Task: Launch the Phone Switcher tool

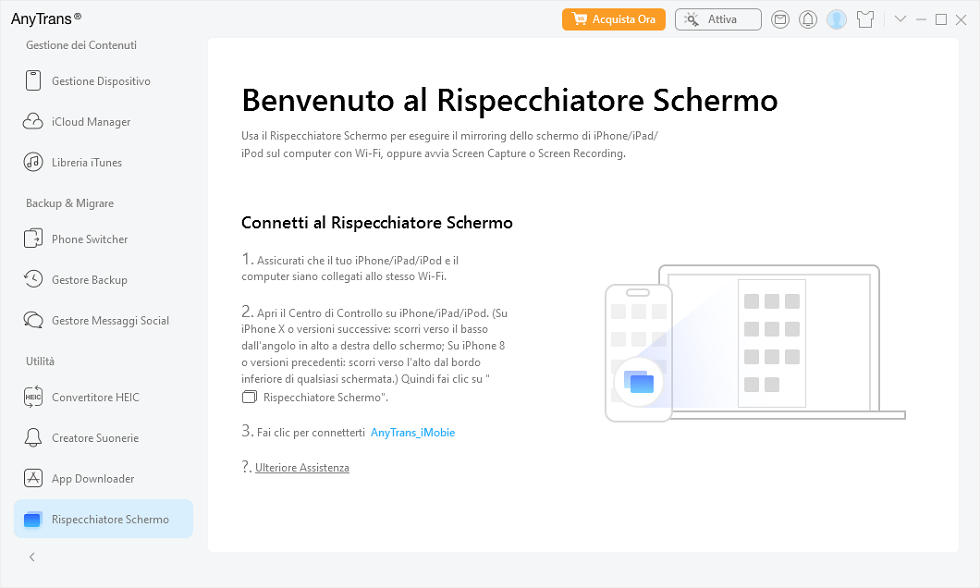Action: (90, 239)
